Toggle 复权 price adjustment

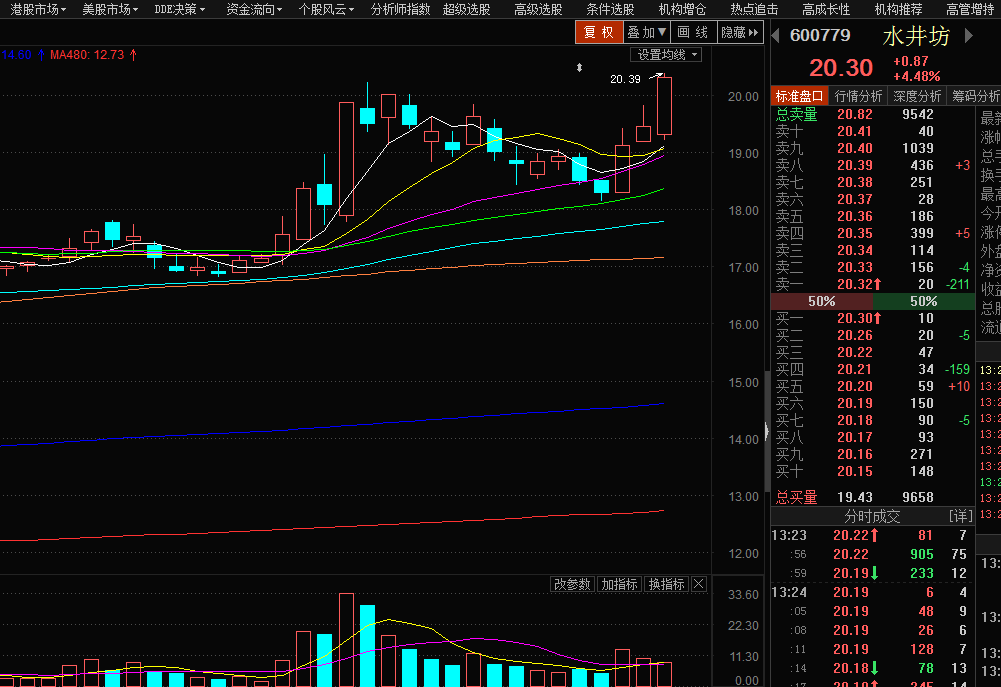tap(598, 33)
